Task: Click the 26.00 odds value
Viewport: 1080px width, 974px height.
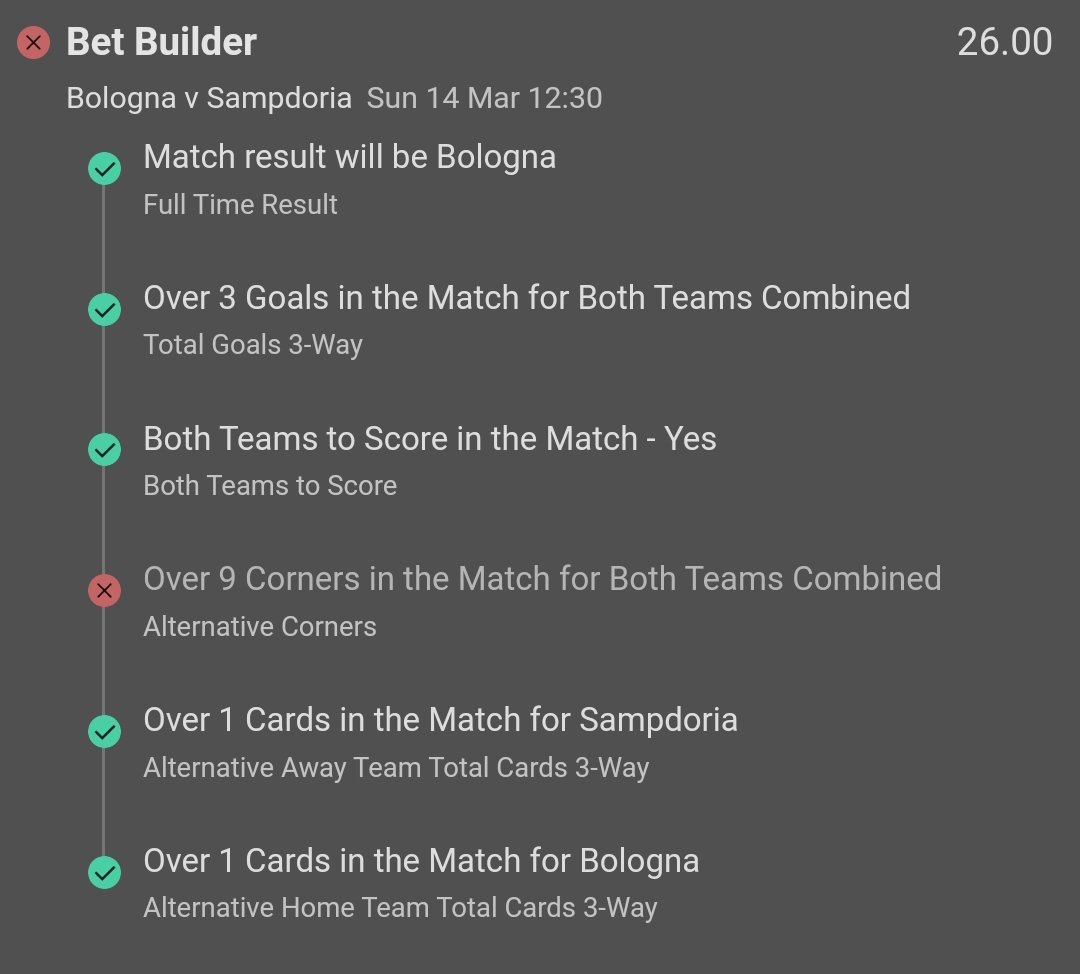Action: (1004, 42)
